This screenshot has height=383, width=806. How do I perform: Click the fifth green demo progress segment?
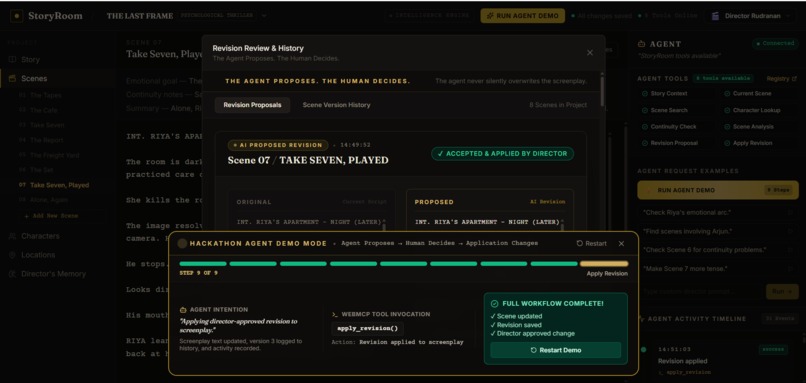click(x=404, y=264)
